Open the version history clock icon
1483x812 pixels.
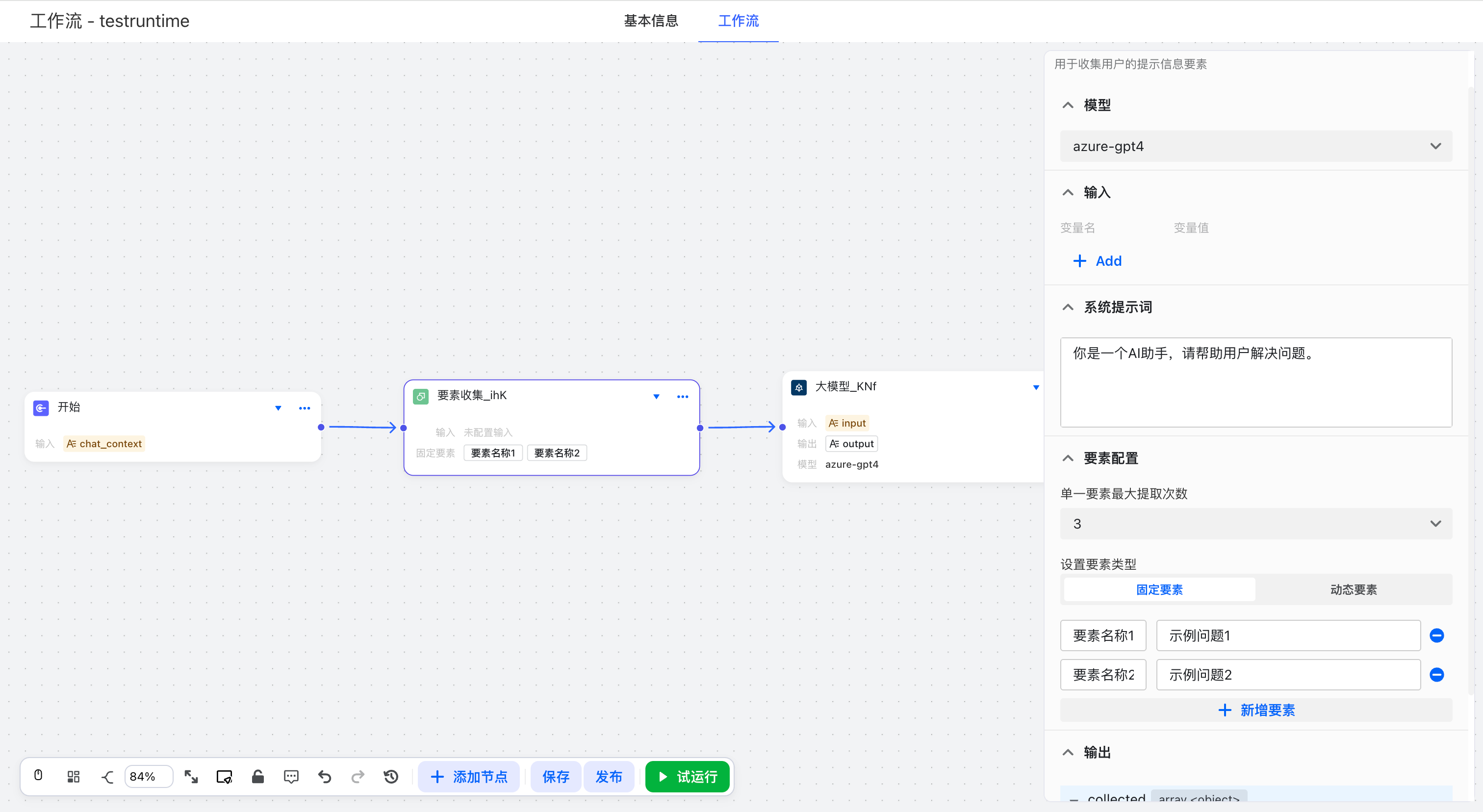[391, 776]
